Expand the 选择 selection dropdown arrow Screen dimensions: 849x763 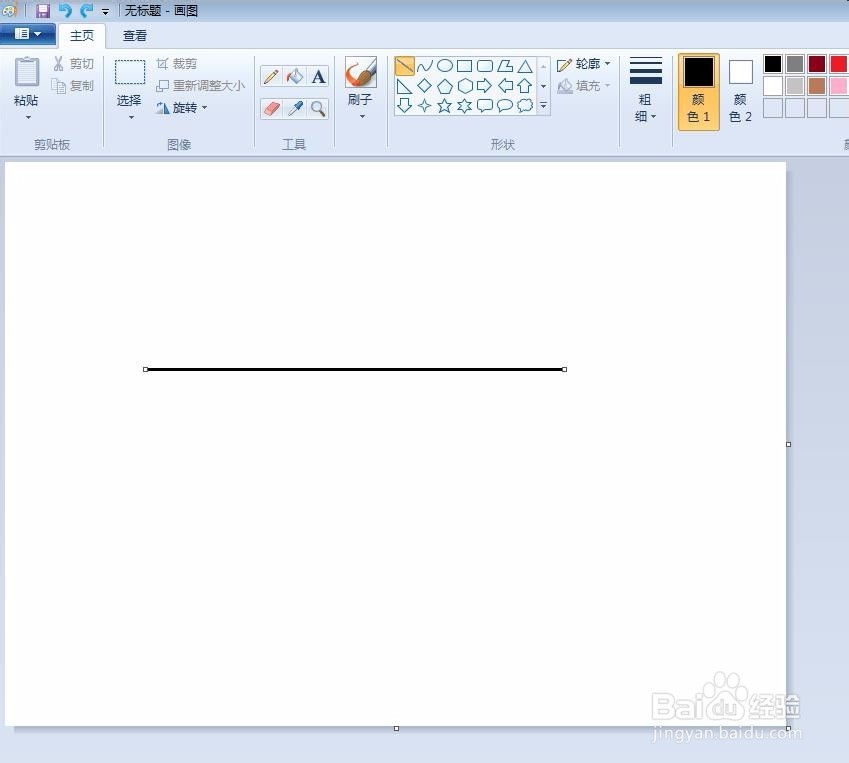click(x=130, y=118)
